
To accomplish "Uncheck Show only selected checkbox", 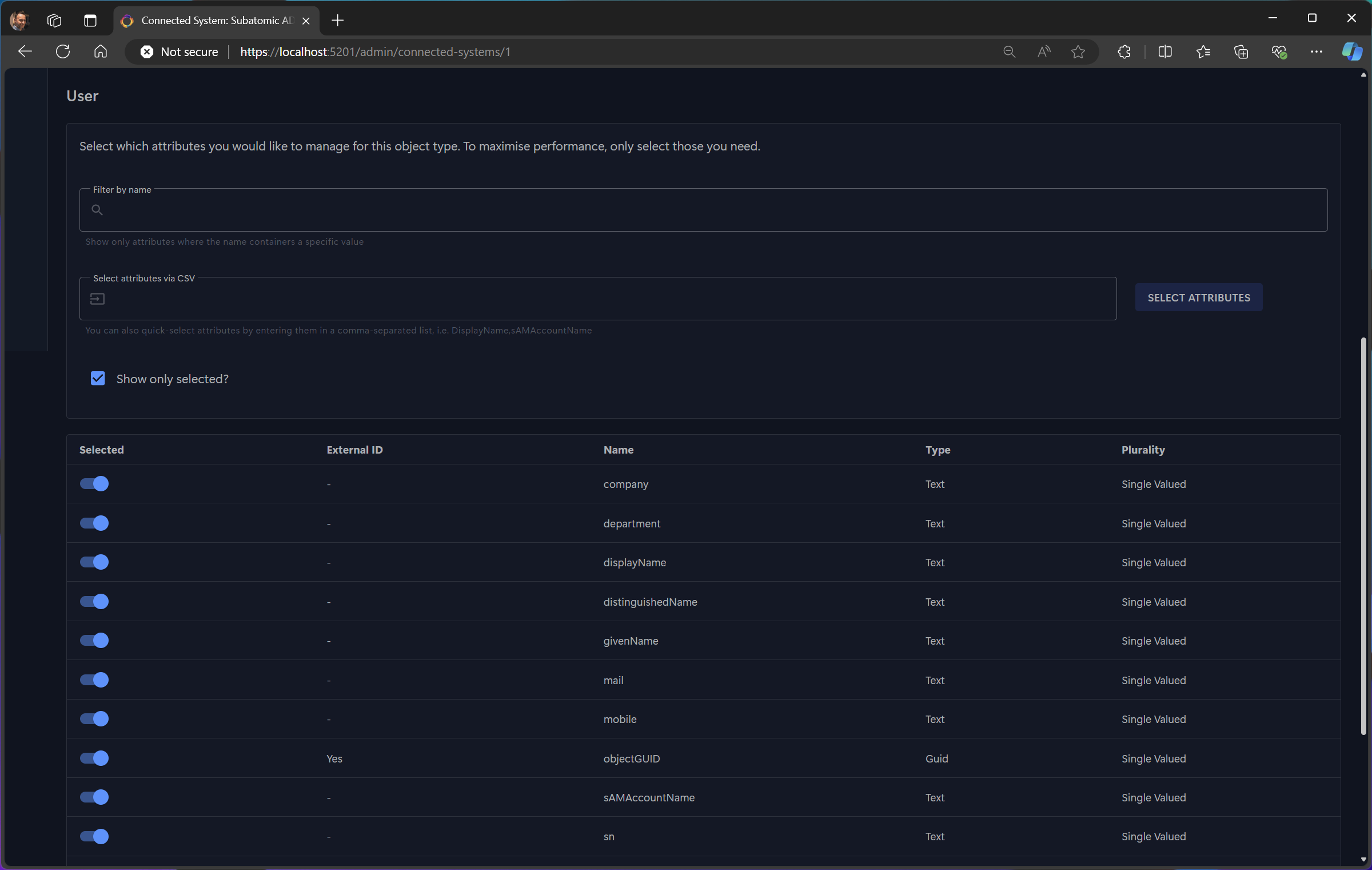I will (x=98, y=379).
